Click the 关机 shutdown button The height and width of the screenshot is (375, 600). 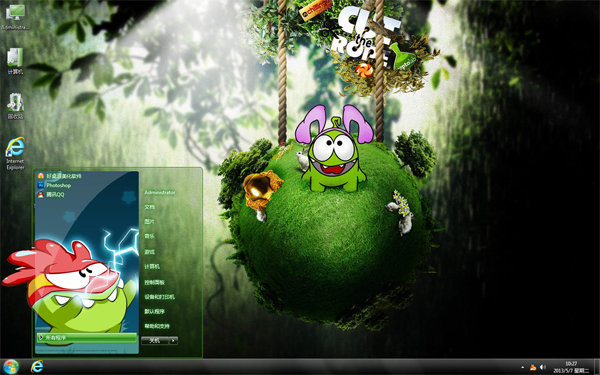pos(155,340)
